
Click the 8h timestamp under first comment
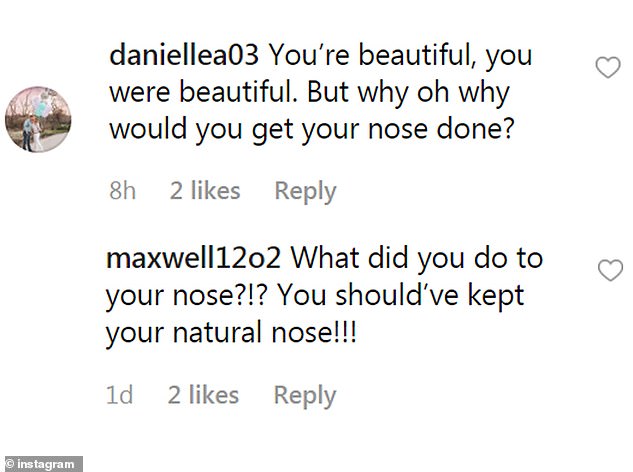pyautogui.click(x=122, y=191)
